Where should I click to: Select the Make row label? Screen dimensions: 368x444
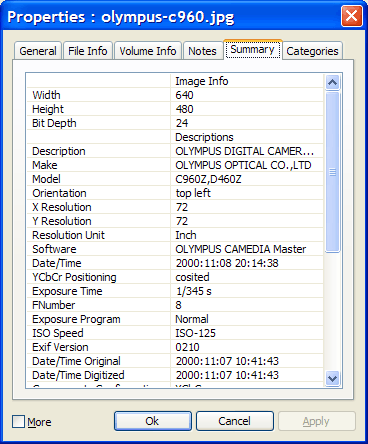[45, 165]
